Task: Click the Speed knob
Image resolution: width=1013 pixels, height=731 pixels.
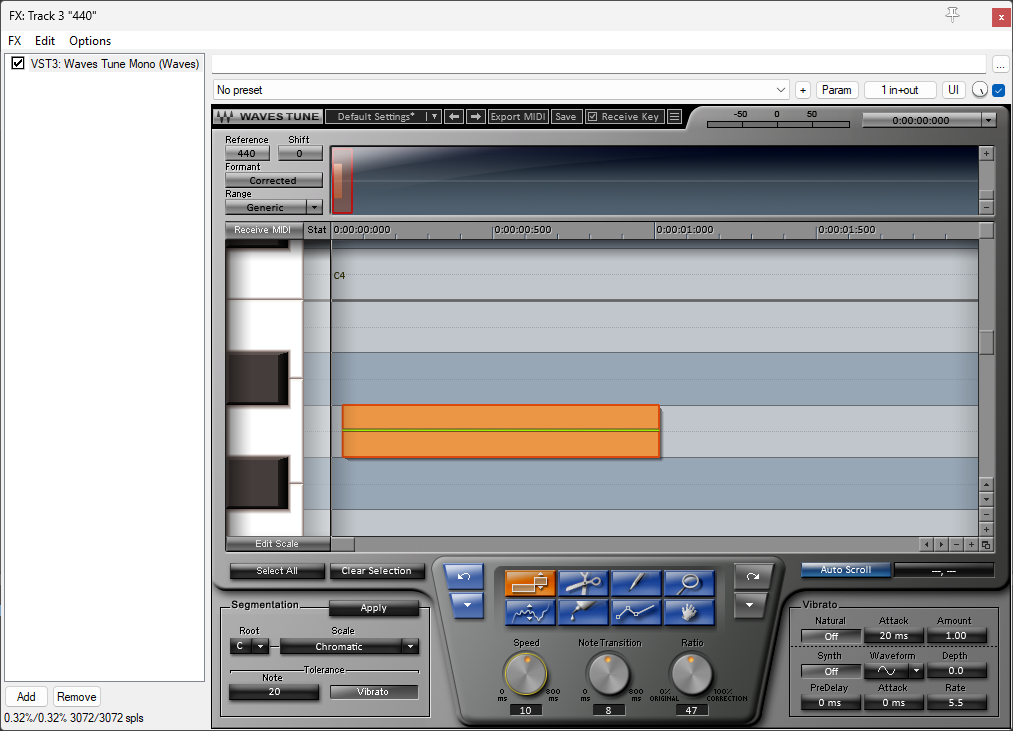Action: pos(526,674)
